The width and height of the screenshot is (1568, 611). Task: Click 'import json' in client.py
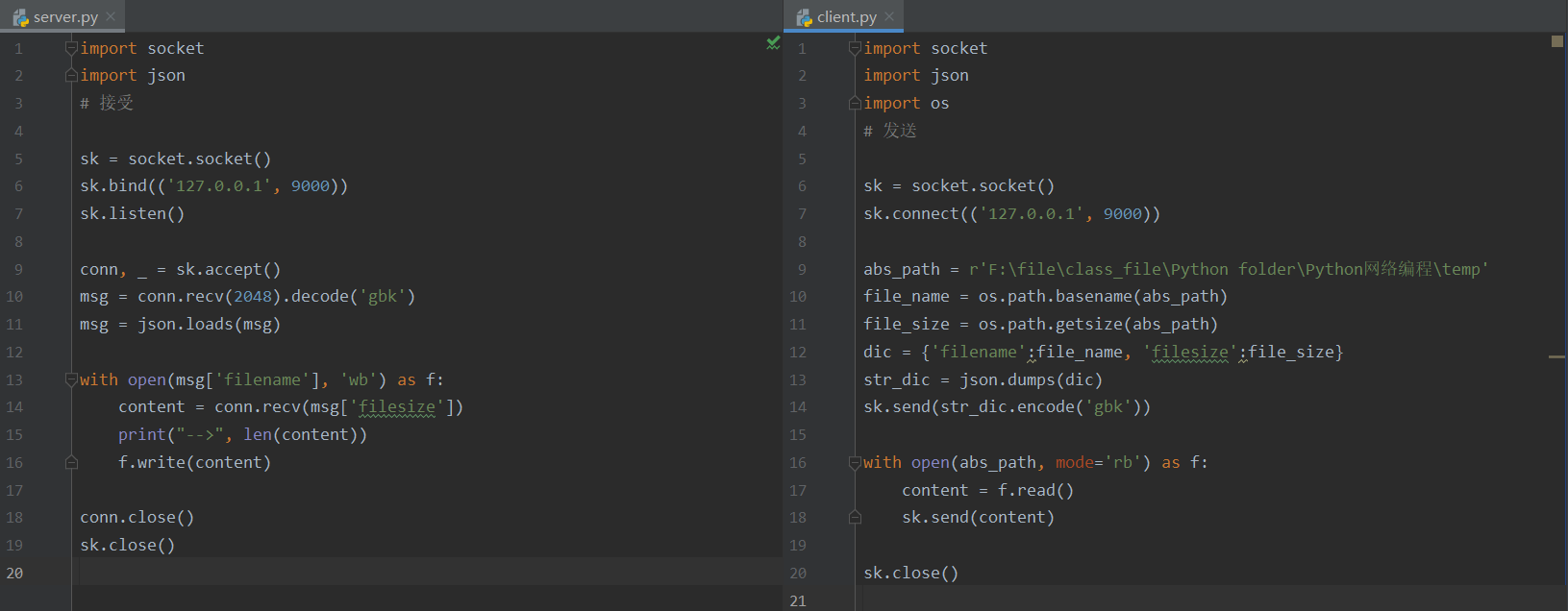click(916, 75)
